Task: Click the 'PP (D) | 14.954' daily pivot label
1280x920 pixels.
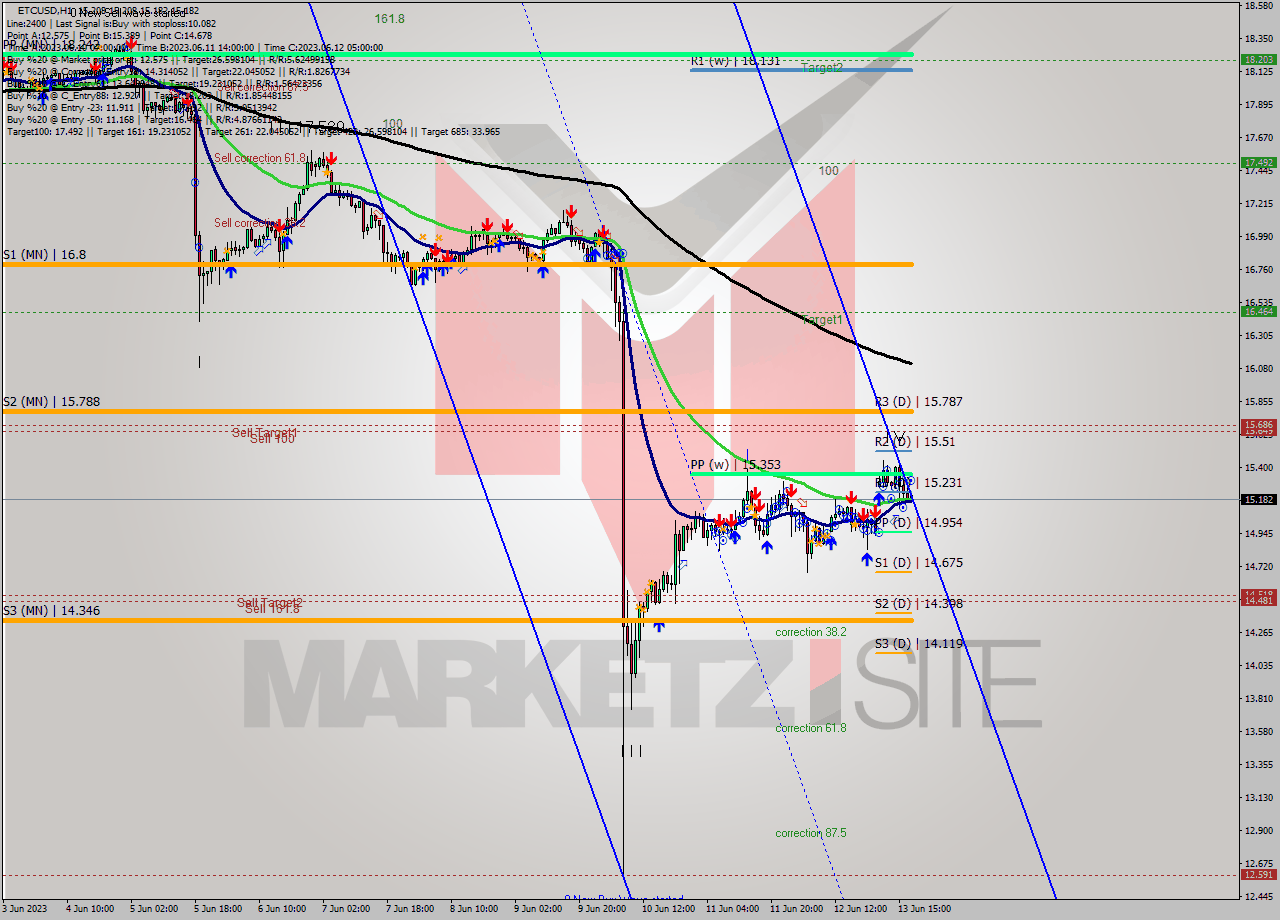Action: [919, 523]
